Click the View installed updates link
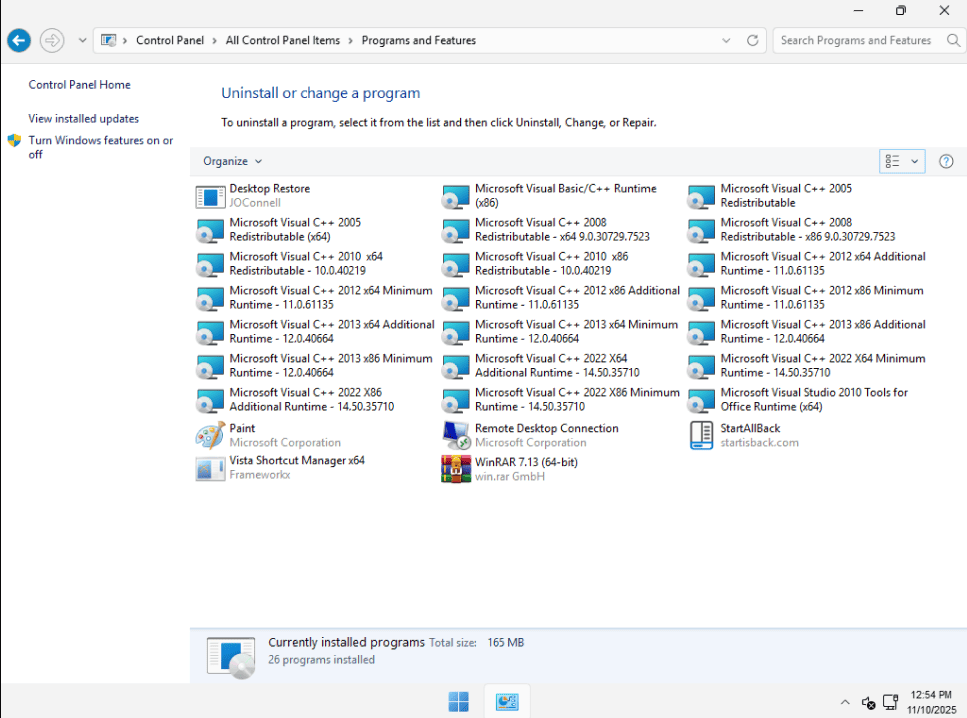 [83, 118]
